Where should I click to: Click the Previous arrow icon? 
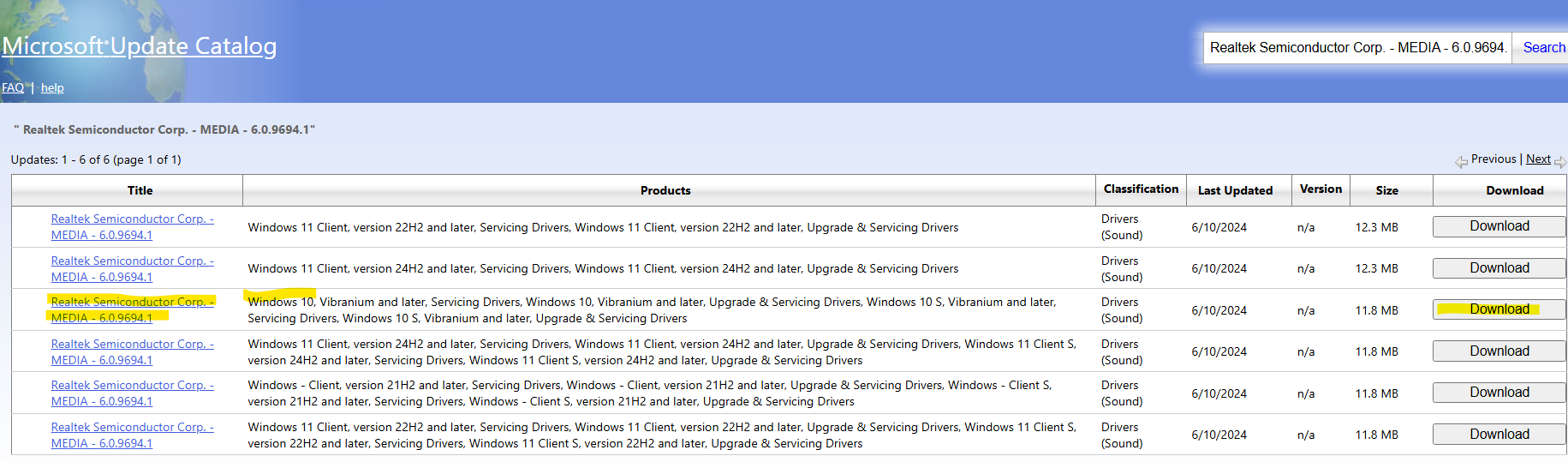point(1461,161)
